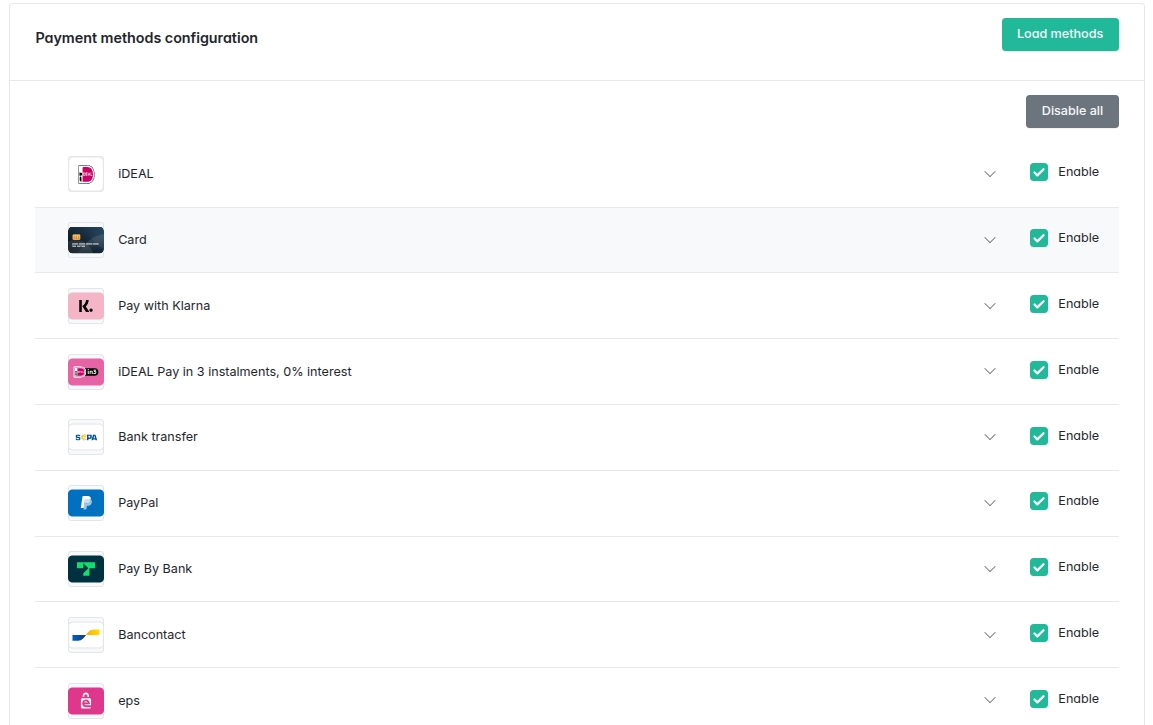Viewport: 1153px width, 725px height.
Task: Click the Pay By Bank icon
Action: coord(86,569)
